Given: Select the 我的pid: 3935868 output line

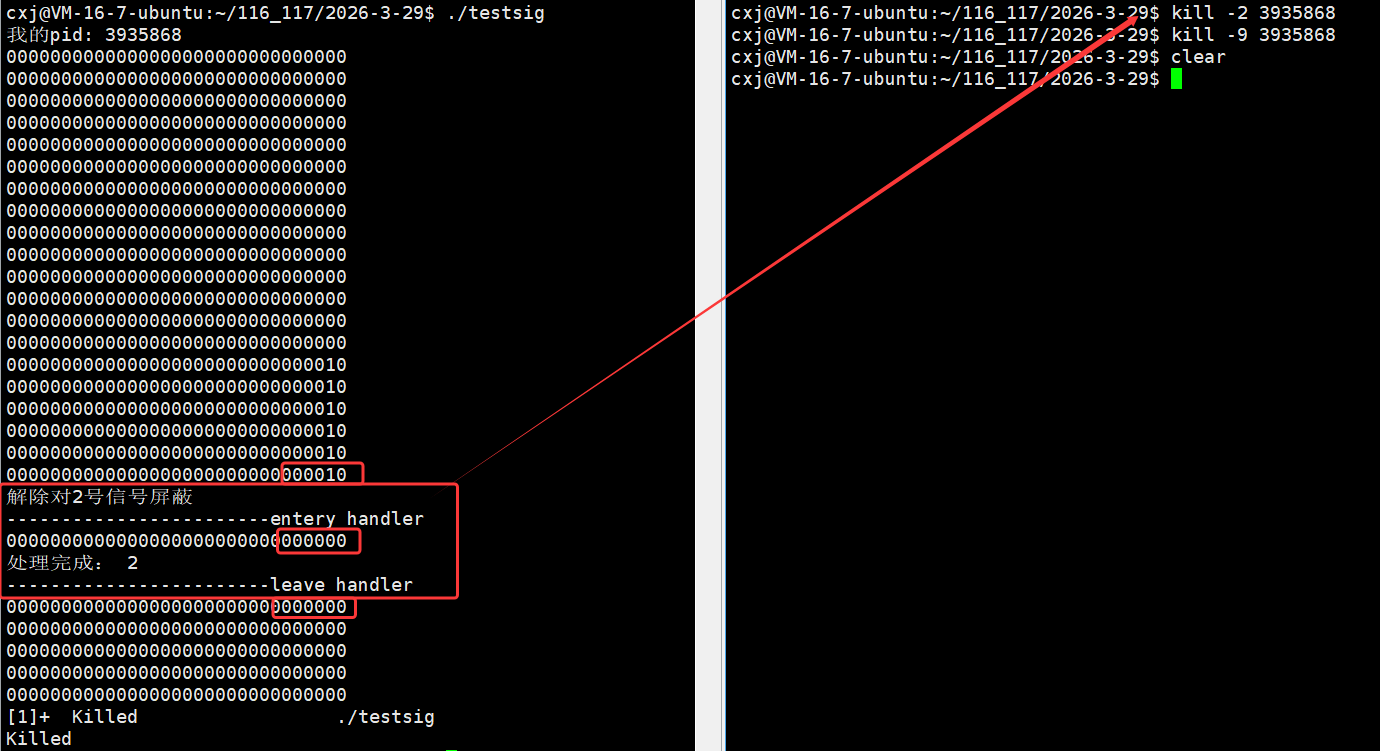Looking at the screenshot, I should (94, 35).
